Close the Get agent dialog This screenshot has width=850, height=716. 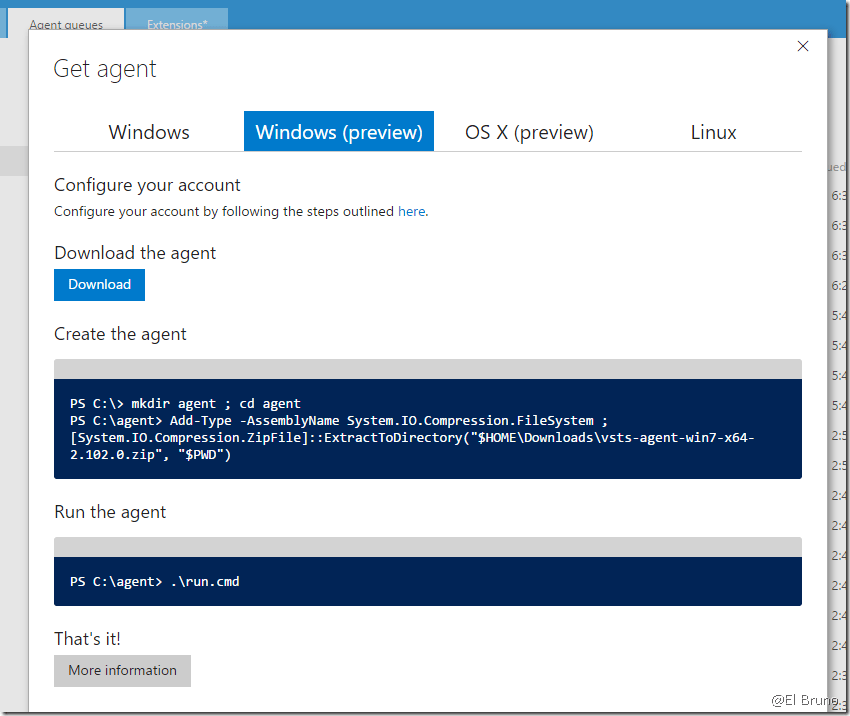click(x=802, y=46)
